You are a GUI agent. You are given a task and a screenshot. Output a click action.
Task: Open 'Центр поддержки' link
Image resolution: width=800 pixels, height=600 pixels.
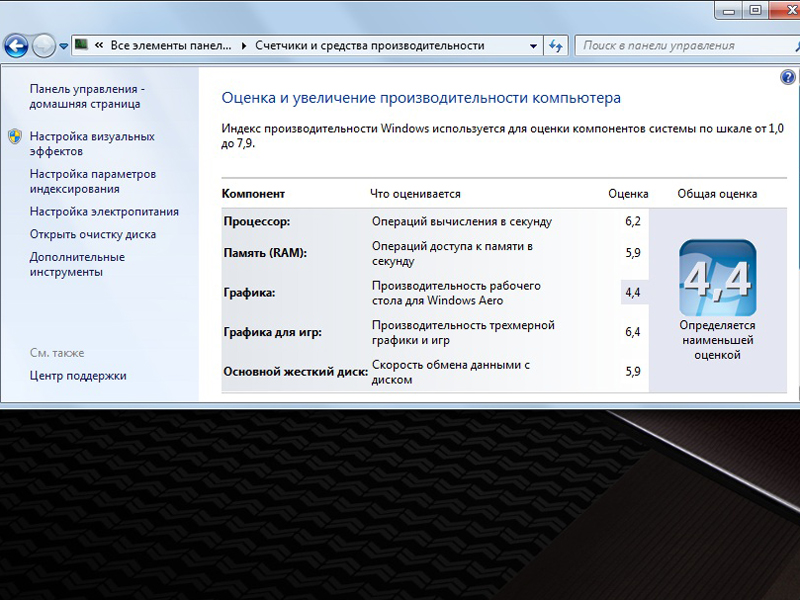pyautogui.click(x=78, y=376)
